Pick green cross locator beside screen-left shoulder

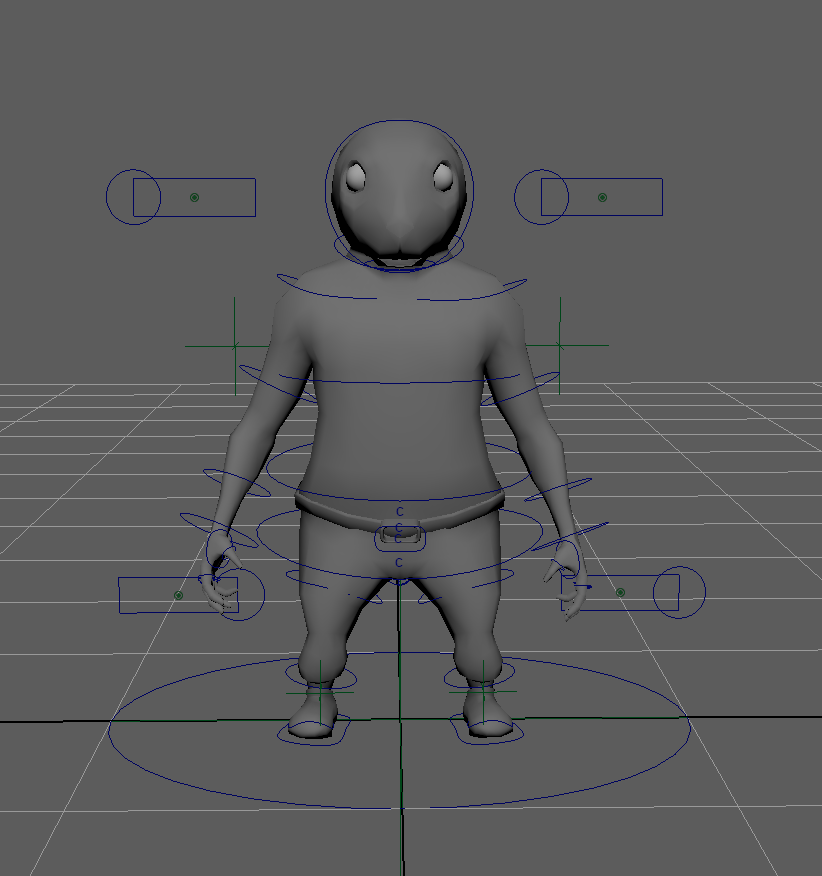tap(235, 346)
